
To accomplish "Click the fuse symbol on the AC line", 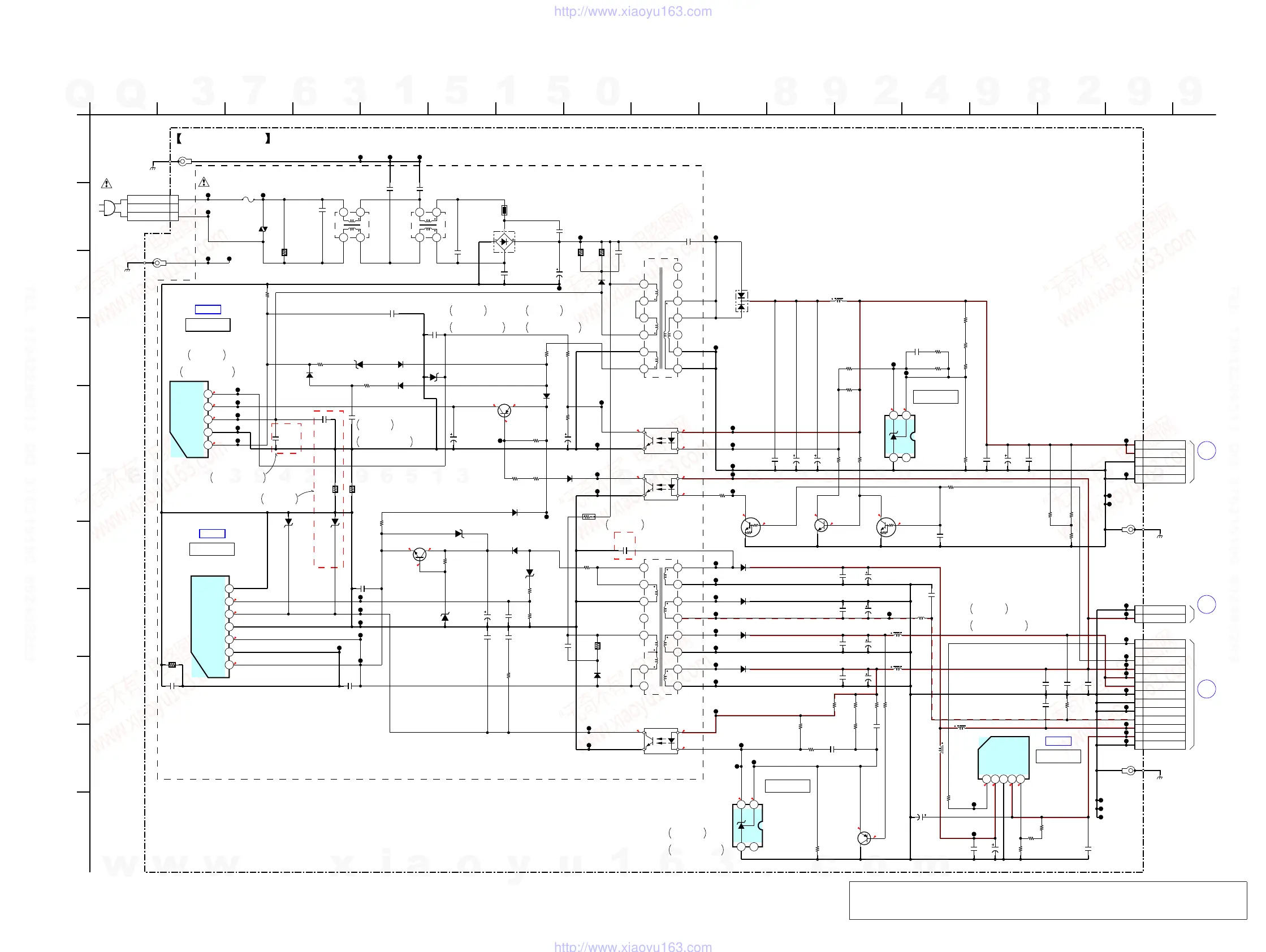I will pos(248,200).
